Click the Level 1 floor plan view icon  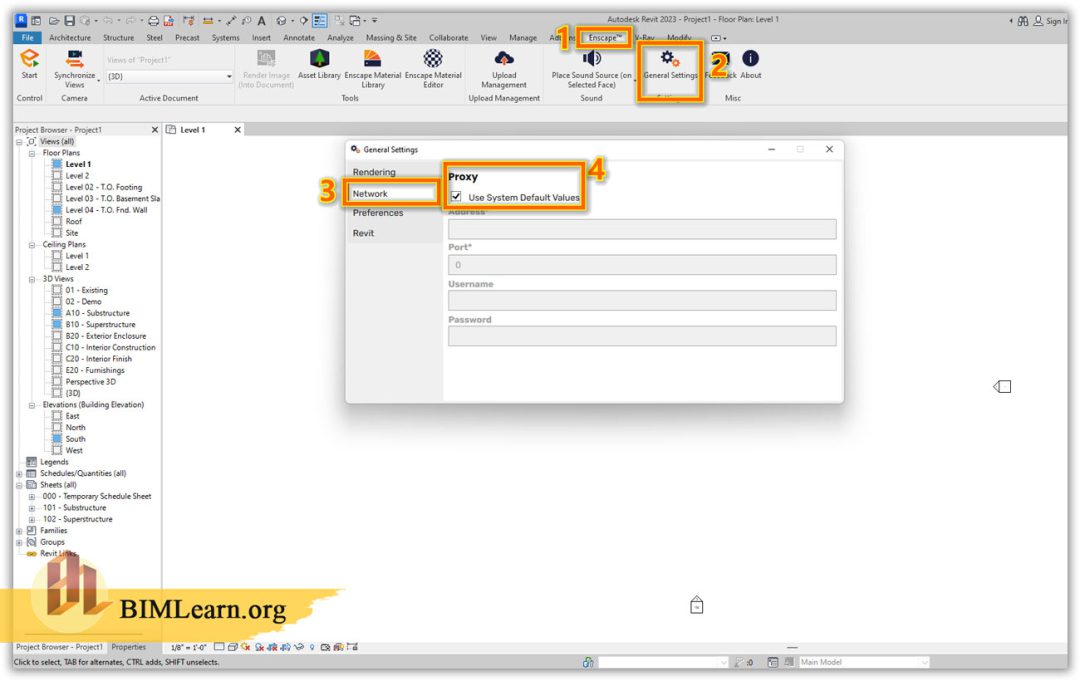pos(57,165)
